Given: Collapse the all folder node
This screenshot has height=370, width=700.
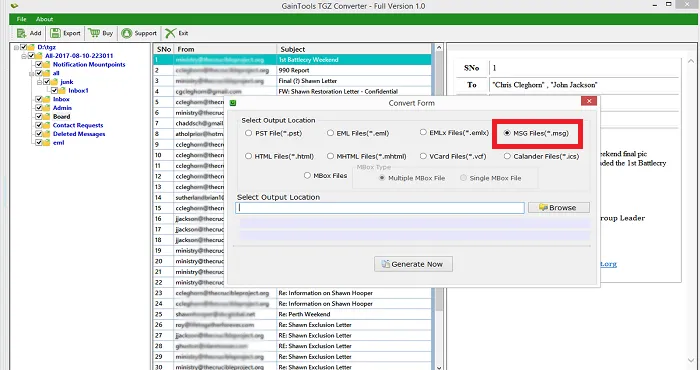Looking at the screenshot, I should point(32,73).
